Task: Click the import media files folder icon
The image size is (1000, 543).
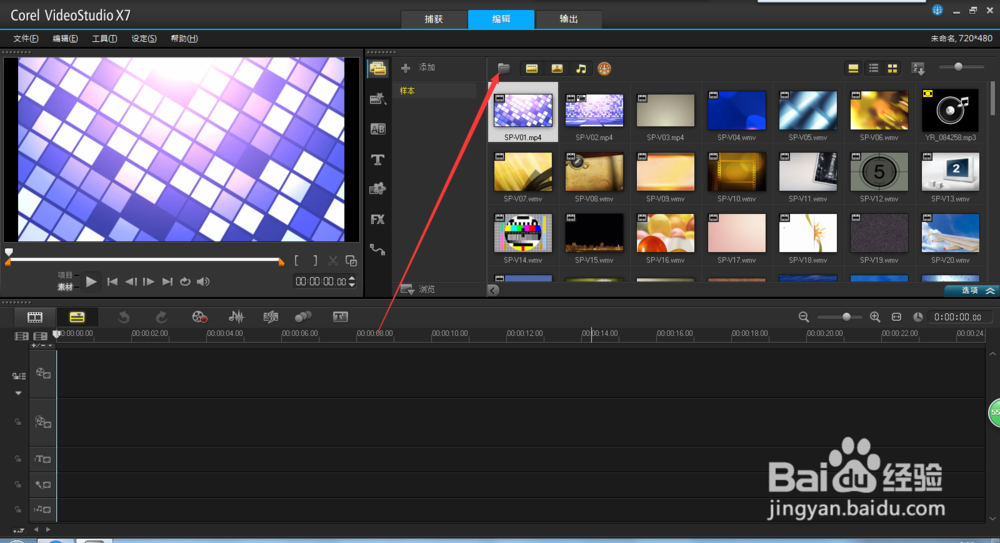Action: [504, 68]
